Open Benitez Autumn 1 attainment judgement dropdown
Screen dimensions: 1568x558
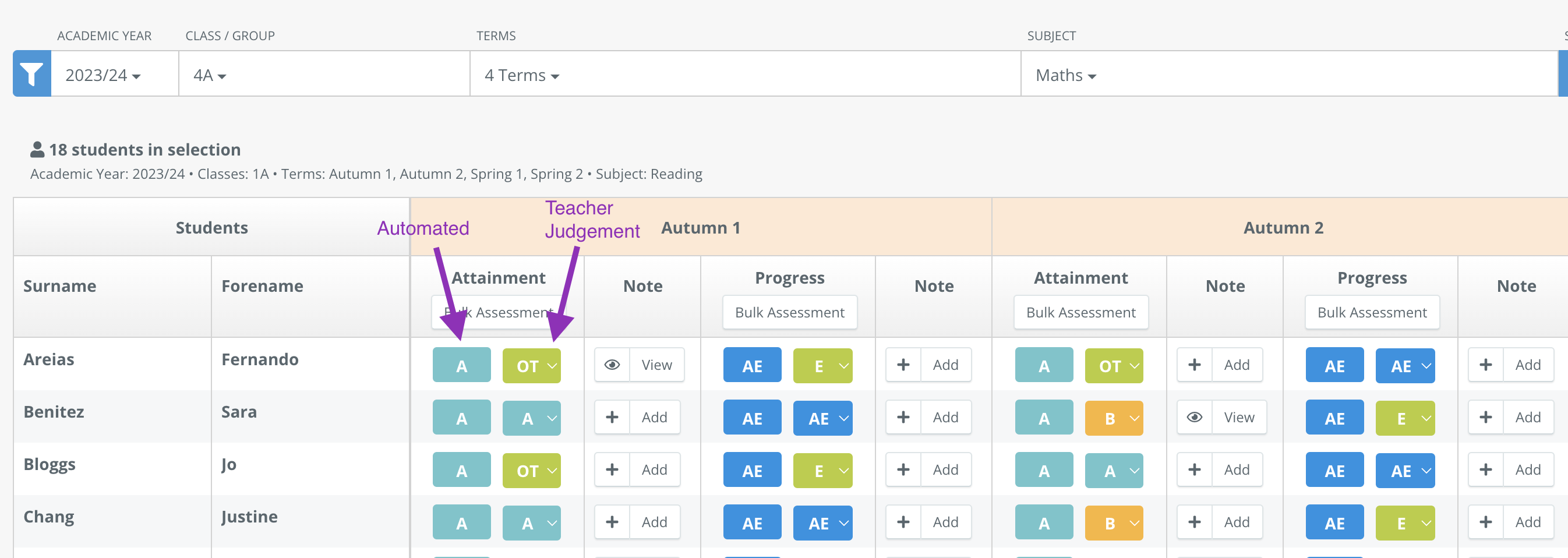[x=531, y=418]
